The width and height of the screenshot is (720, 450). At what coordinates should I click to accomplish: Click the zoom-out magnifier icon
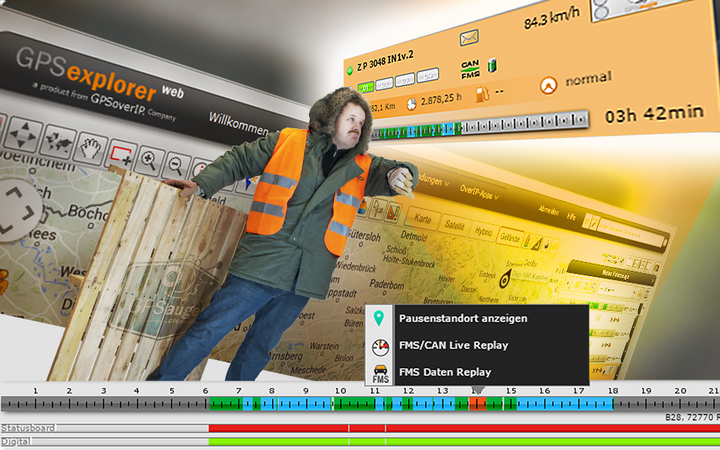pos(176,165)
